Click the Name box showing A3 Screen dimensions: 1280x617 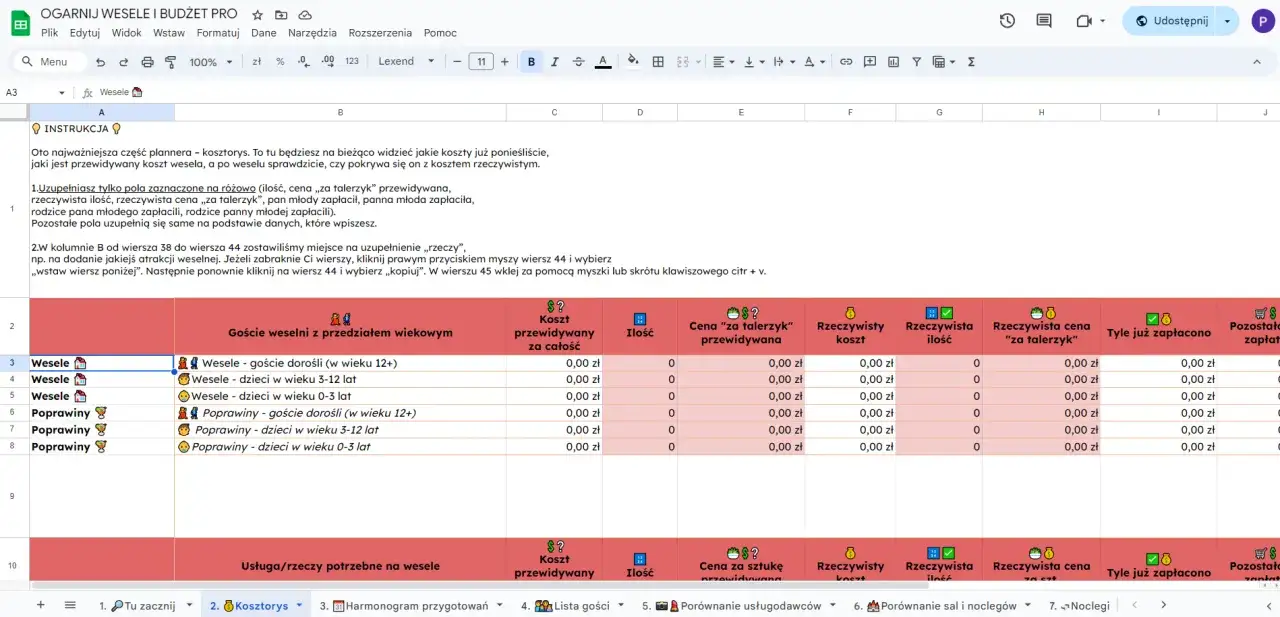(x=30, y=91)
